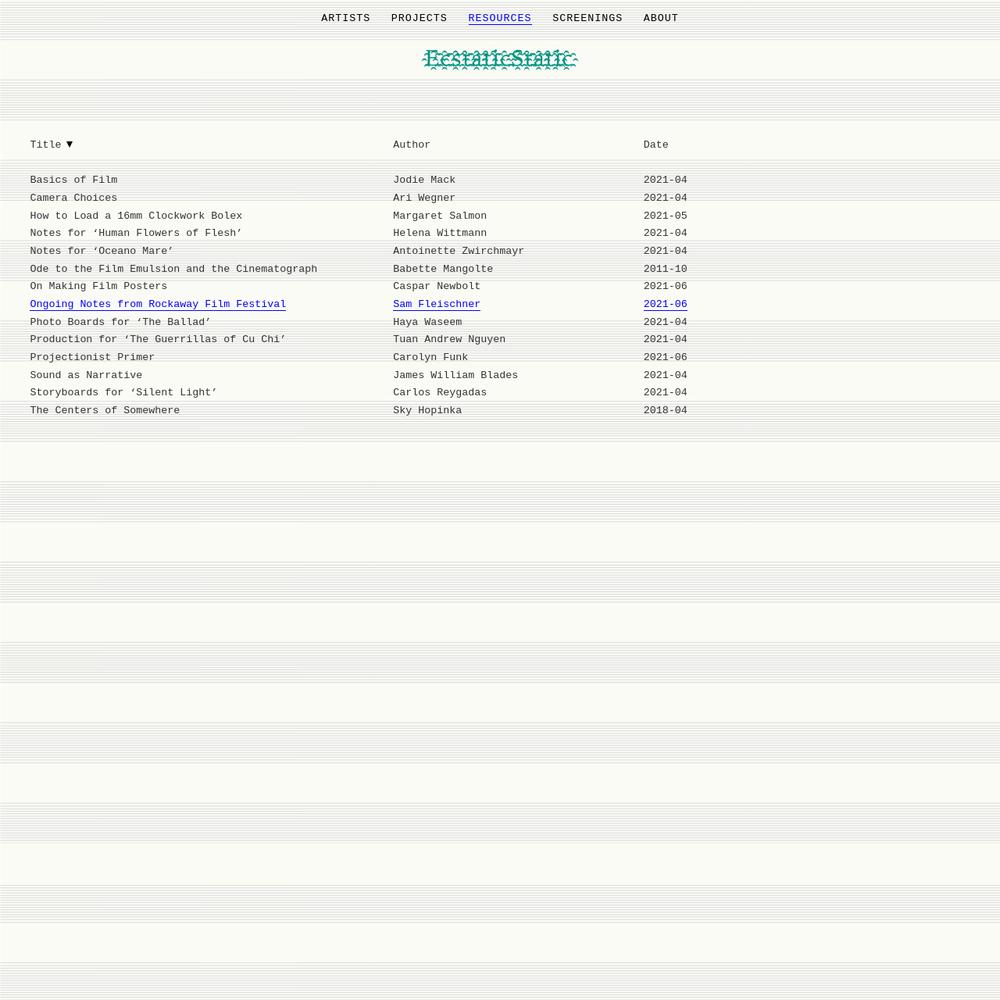Select the RESOURCES nav link

point(499,18)
